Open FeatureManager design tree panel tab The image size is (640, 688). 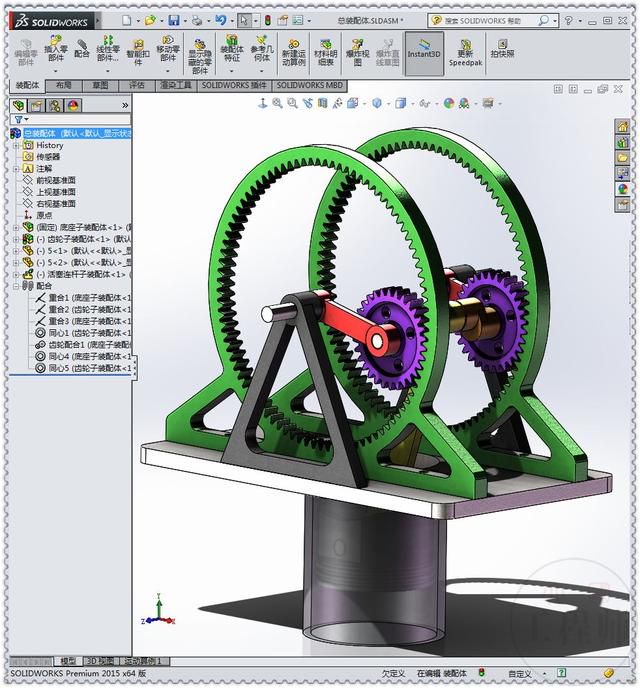click(18, 105)
